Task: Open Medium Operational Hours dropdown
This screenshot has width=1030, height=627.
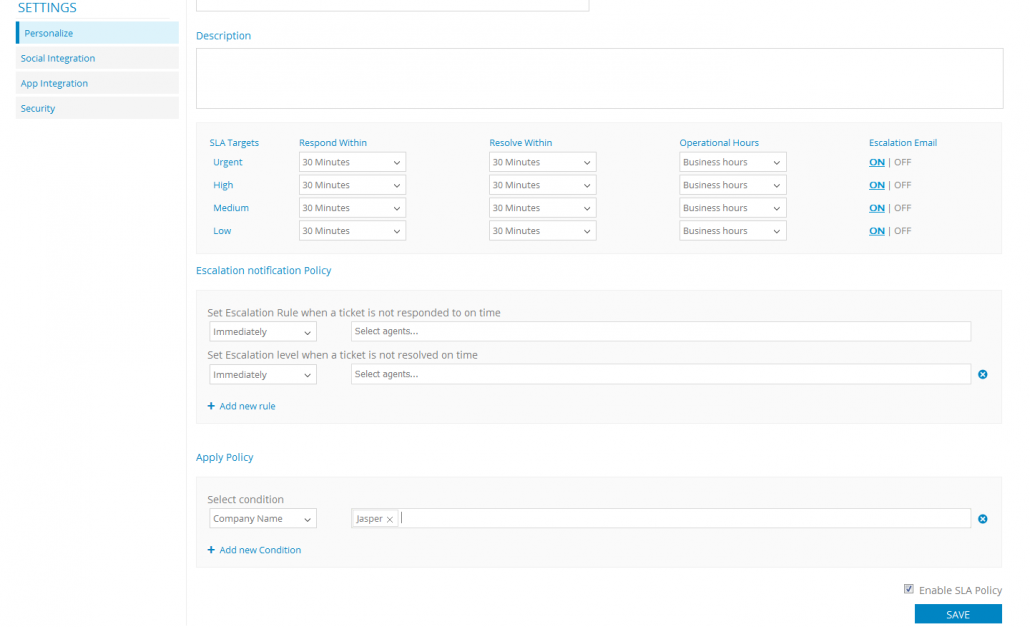Action: (x=732, y=208)
